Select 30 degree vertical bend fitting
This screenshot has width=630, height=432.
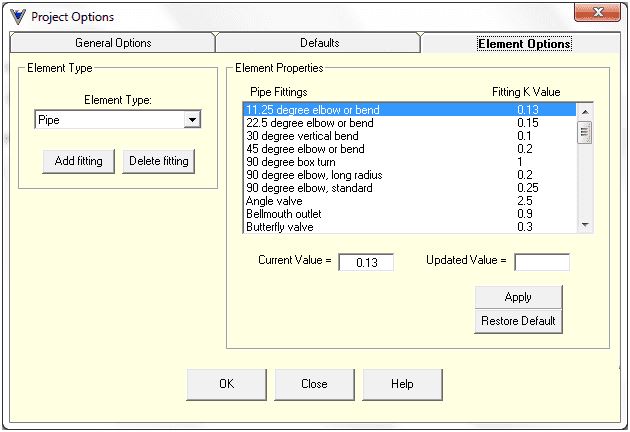(x=305, y=136)
